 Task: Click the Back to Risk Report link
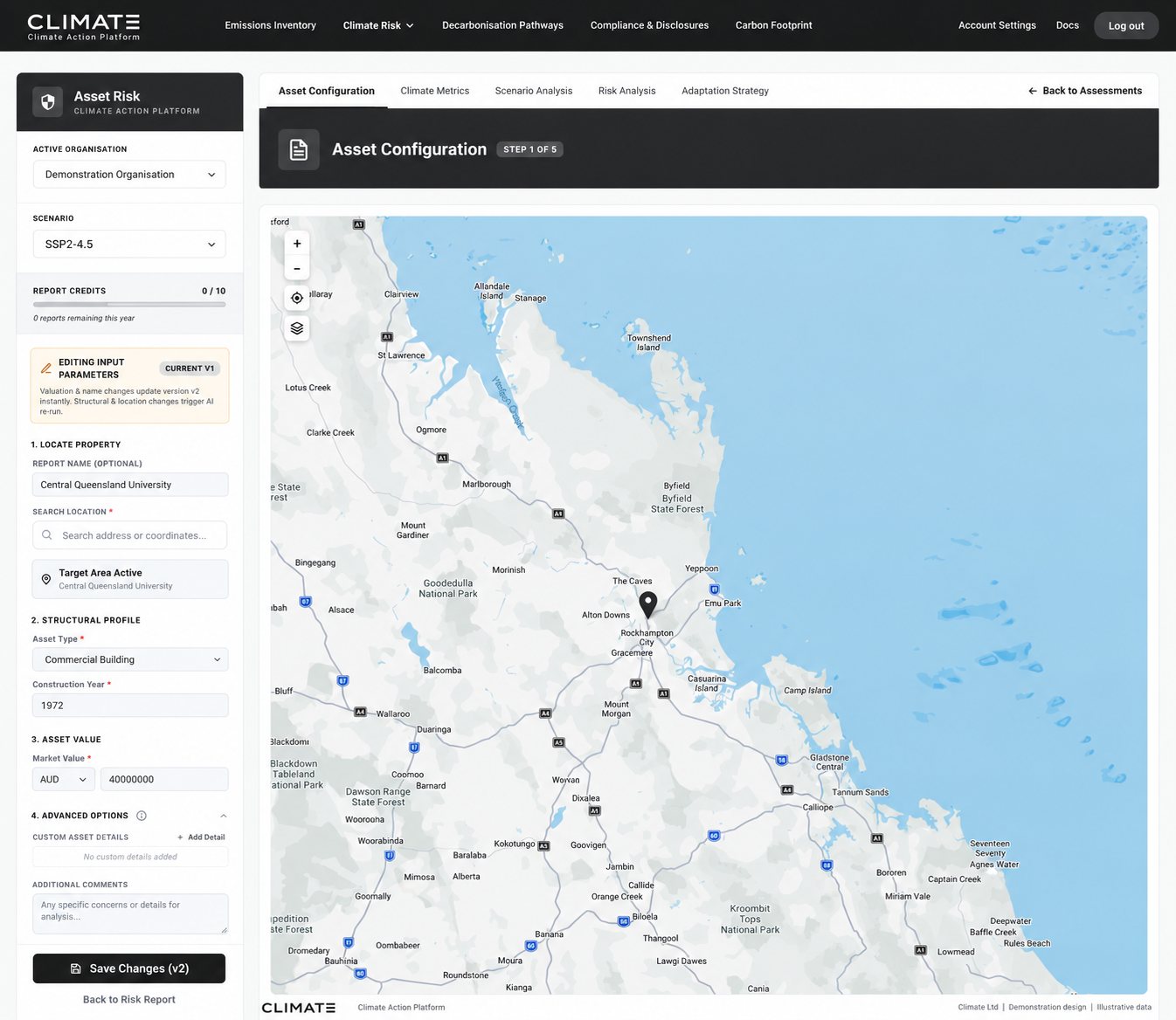coord(129,1000)
